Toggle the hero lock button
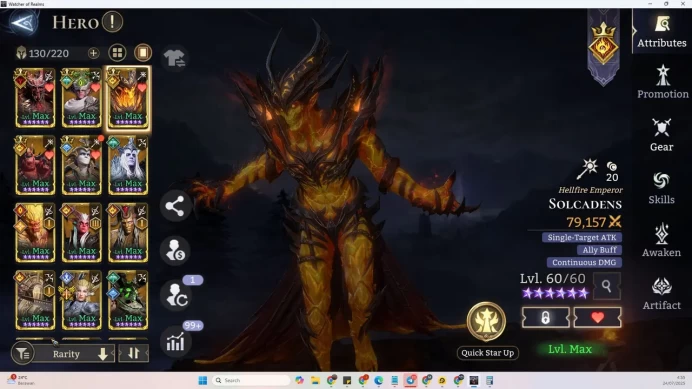Screen dimensions: 692x389 [x=545, y=317]
